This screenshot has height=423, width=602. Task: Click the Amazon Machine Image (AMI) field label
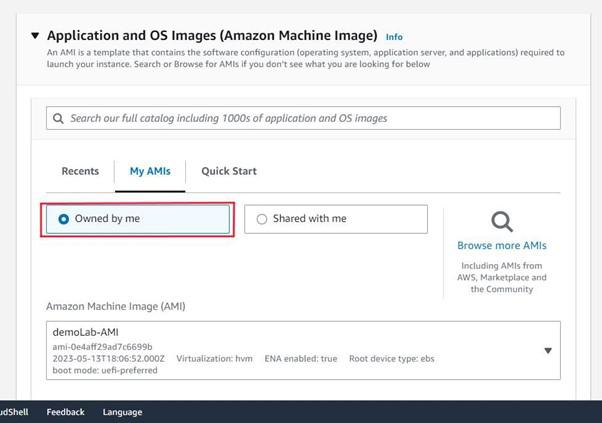115,306
